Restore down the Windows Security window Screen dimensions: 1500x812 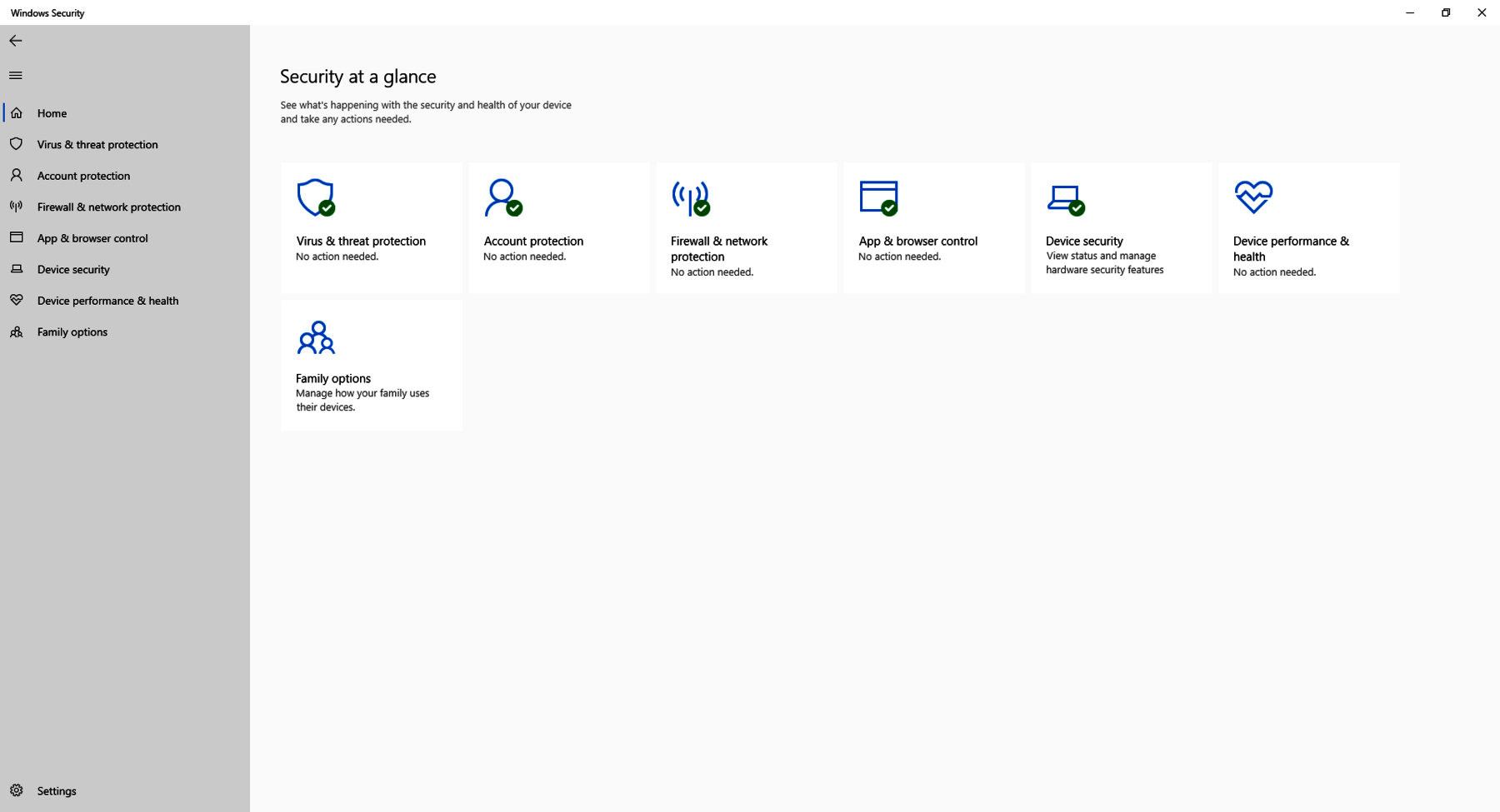point(1446,12)
